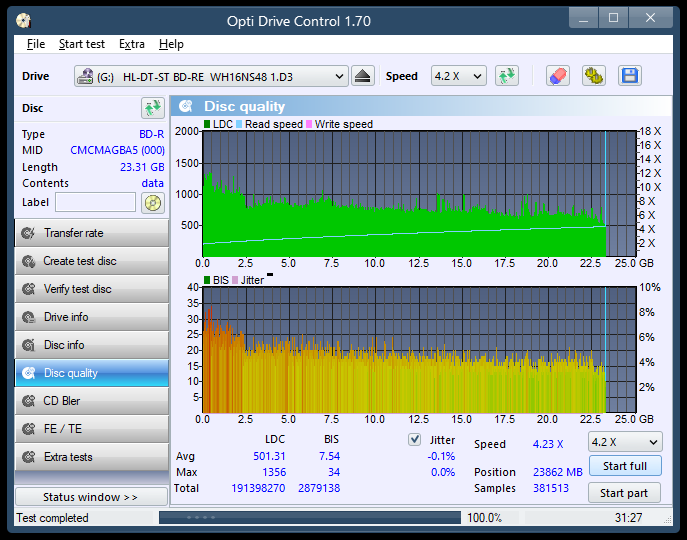687x540 pixels.
Task: Click the Disc quality header disc icon
Action: click(186, 106)
